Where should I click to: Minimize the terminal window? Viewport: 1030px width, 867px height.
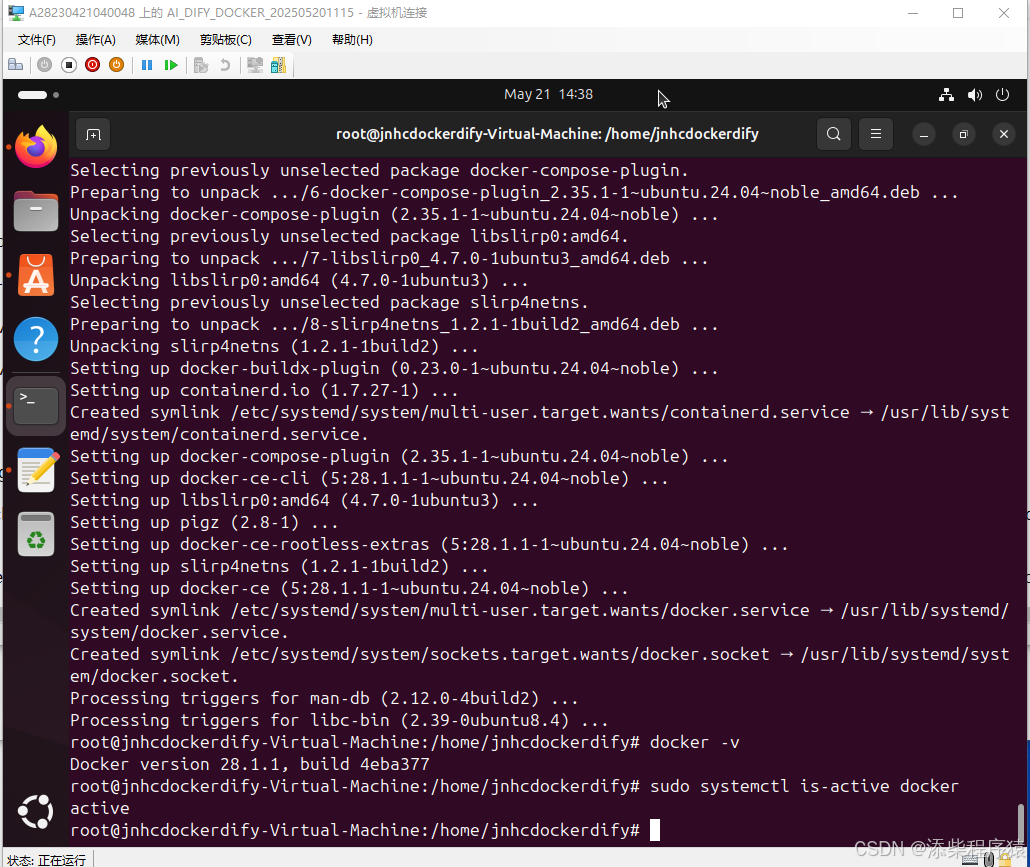tap(924, 135)
